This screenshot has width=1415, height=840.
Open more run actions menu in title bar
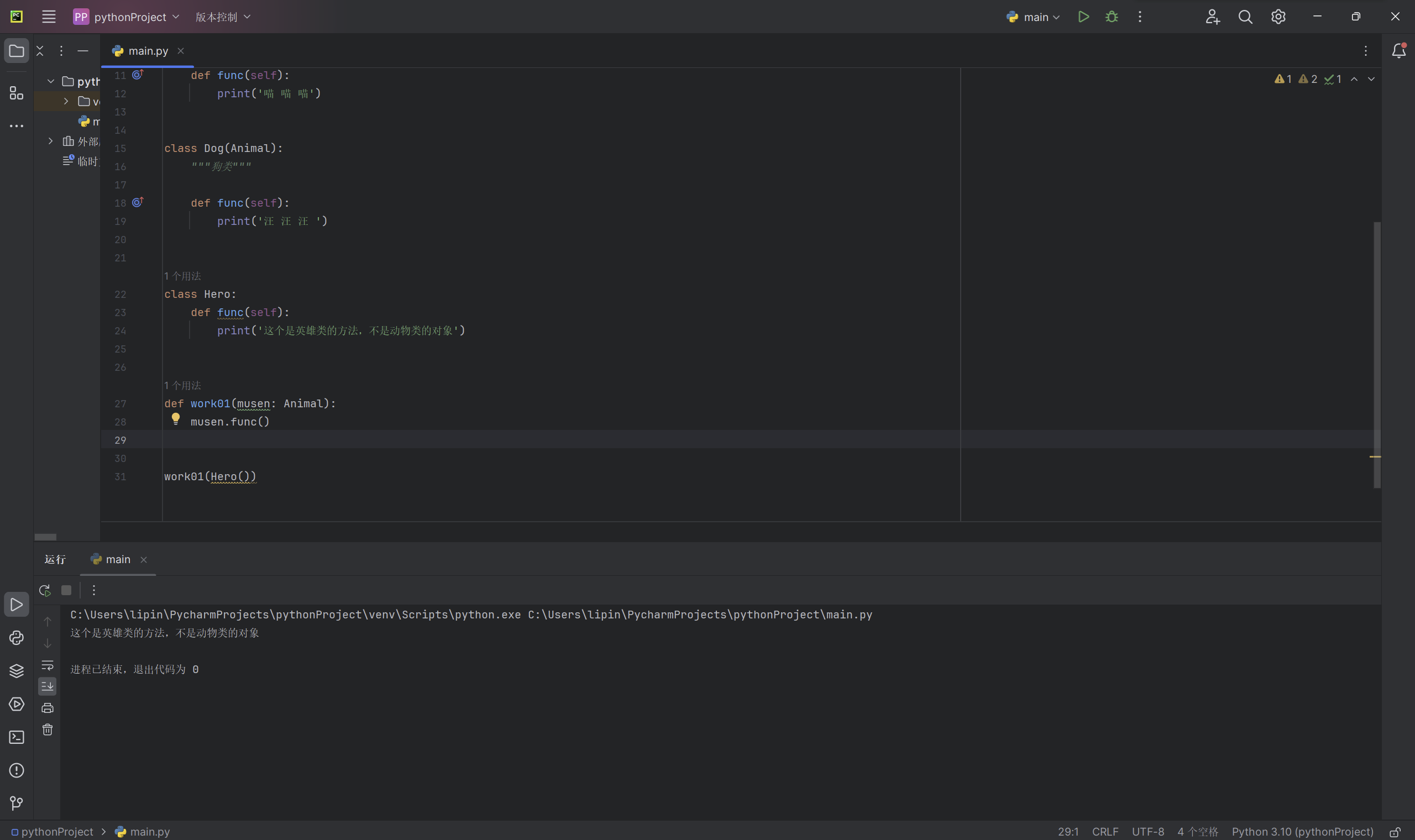tap(1140, 17)
